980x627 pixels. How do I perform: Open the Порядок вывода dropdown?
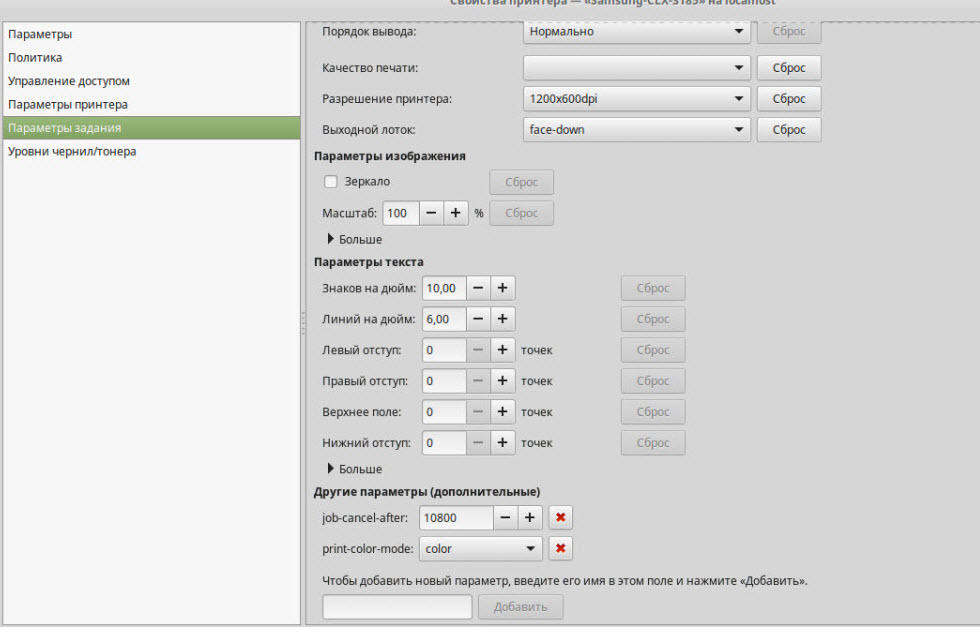pyautogui.click(x=636, y=31)
